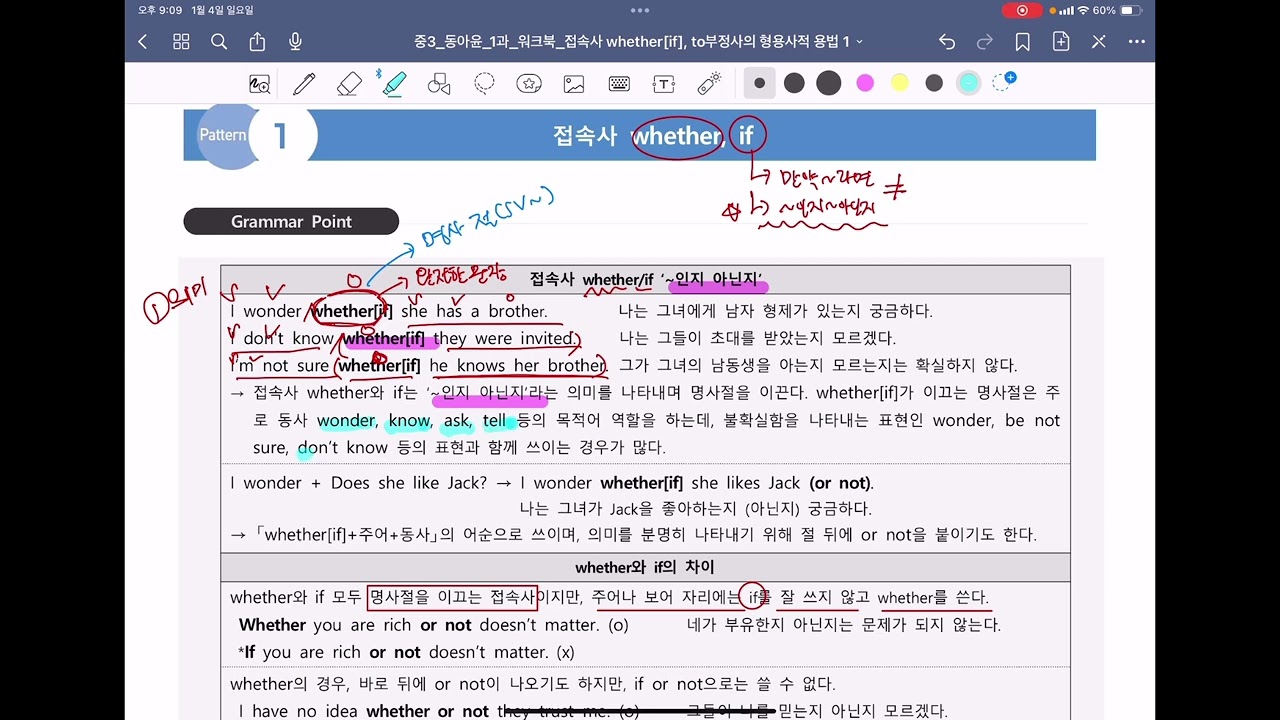
Task: Select the Keyboard typing tool
Action: pos(619,84)
